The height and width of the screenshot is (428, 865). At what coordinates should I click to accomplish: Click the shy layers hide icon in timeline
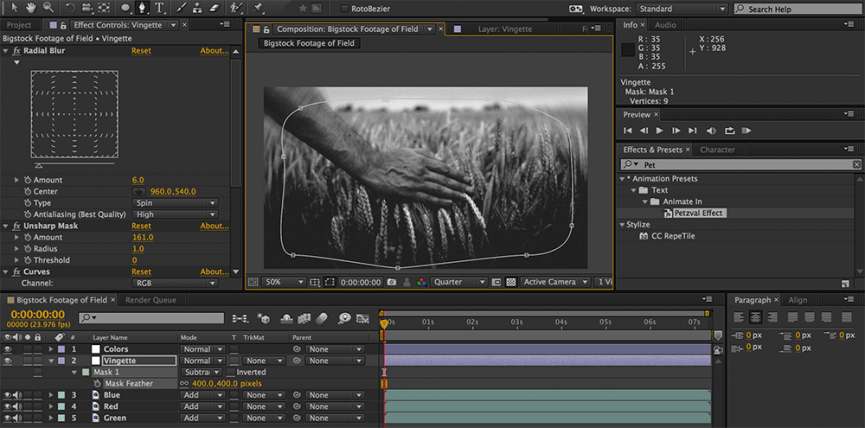pos(287,318)
